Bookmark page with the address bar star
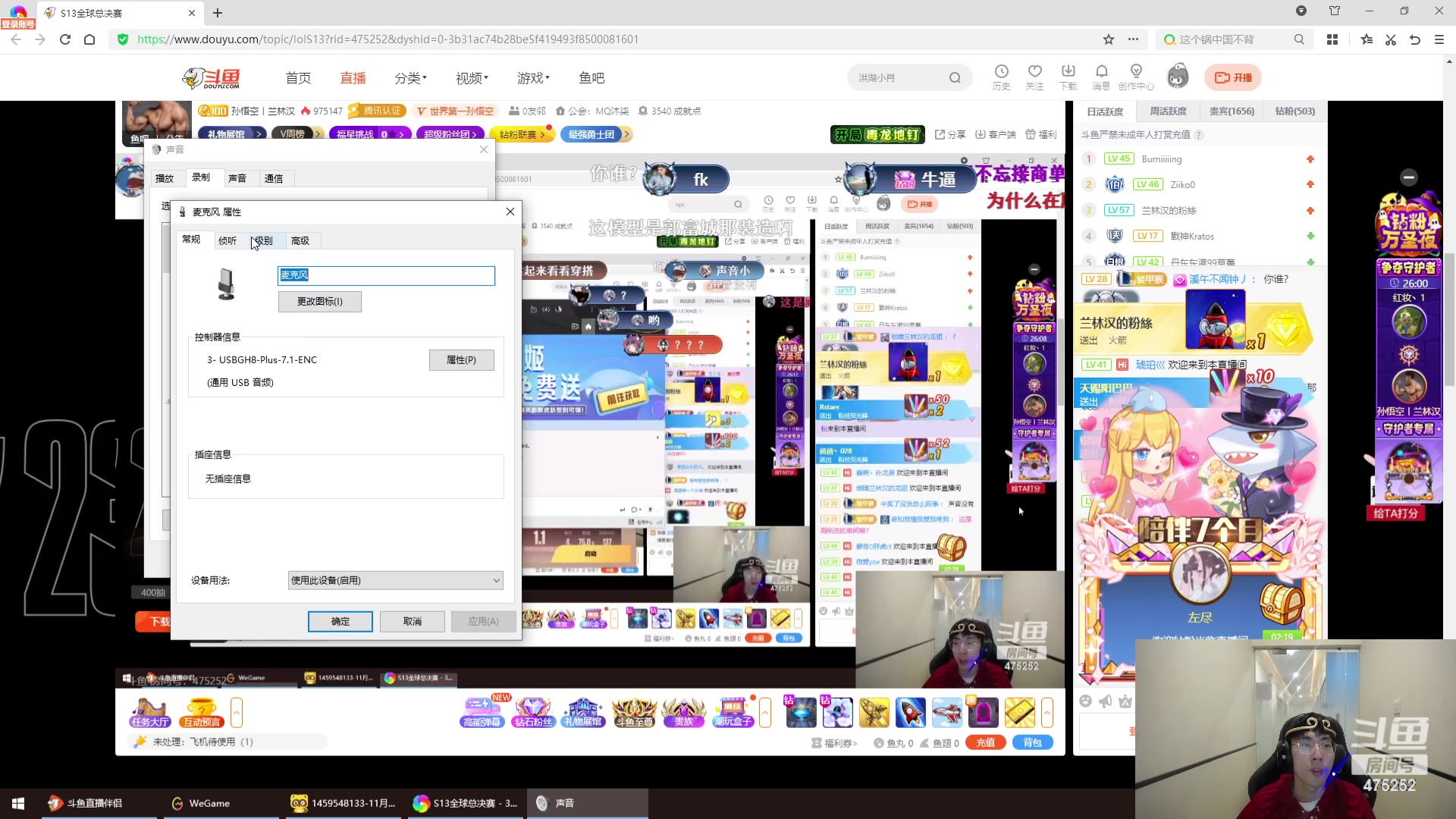This screenshot has height=819, width=1456. (1109, 39)
